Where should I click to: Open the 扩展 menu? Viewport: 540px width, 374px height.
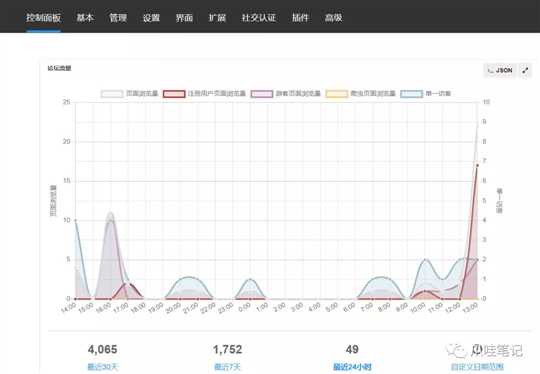[x=217, y=18]
